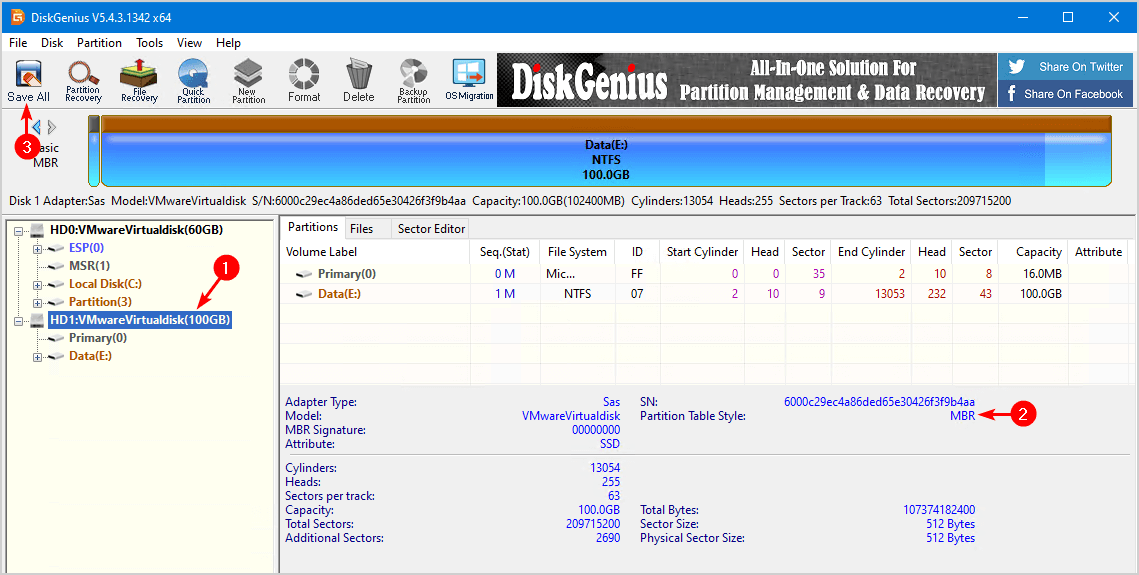
Task: Click the Data(E:) row in partition table
Action: [705, 294]
